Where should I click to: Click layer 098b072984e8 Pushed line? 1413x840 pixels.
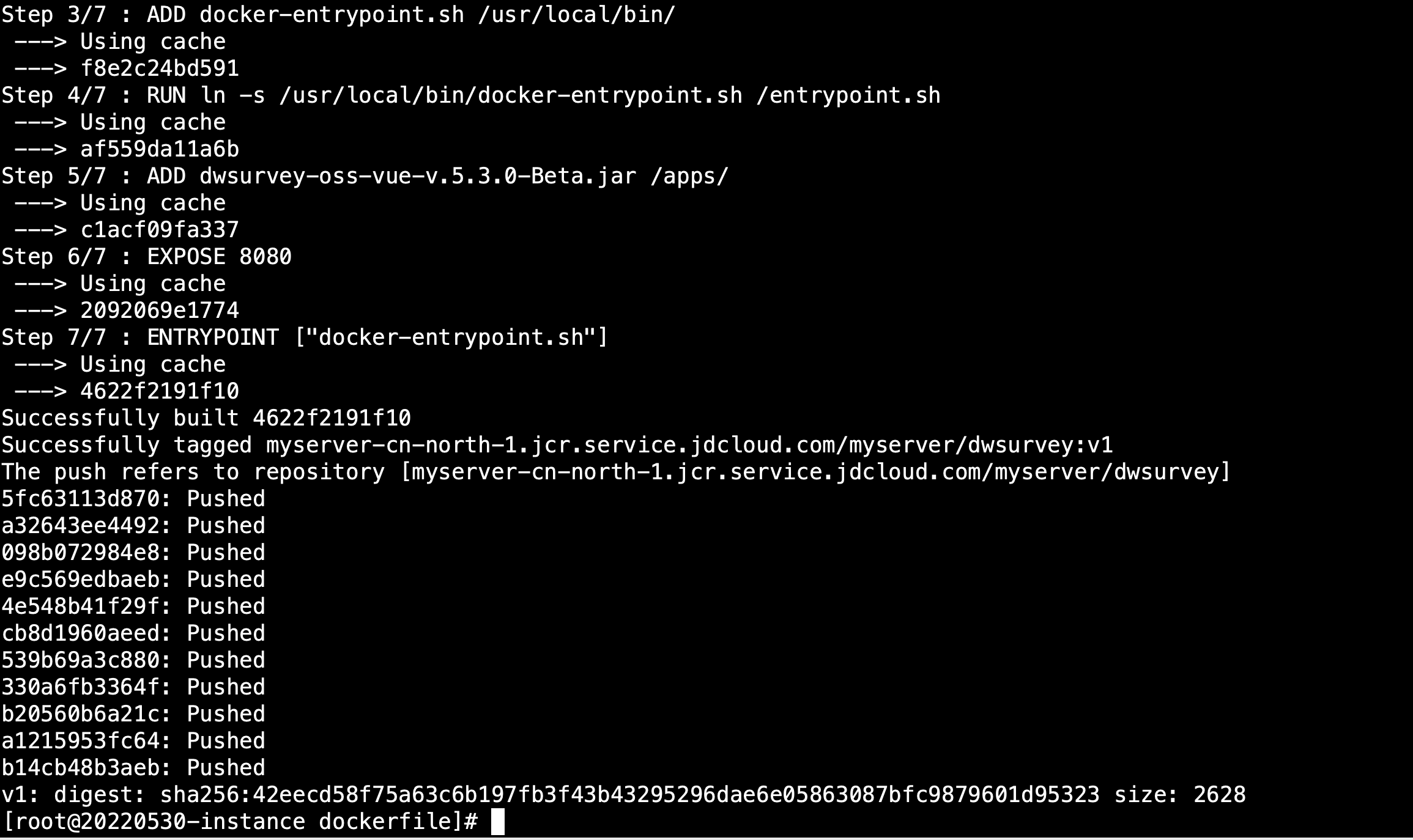pos(133,553)
